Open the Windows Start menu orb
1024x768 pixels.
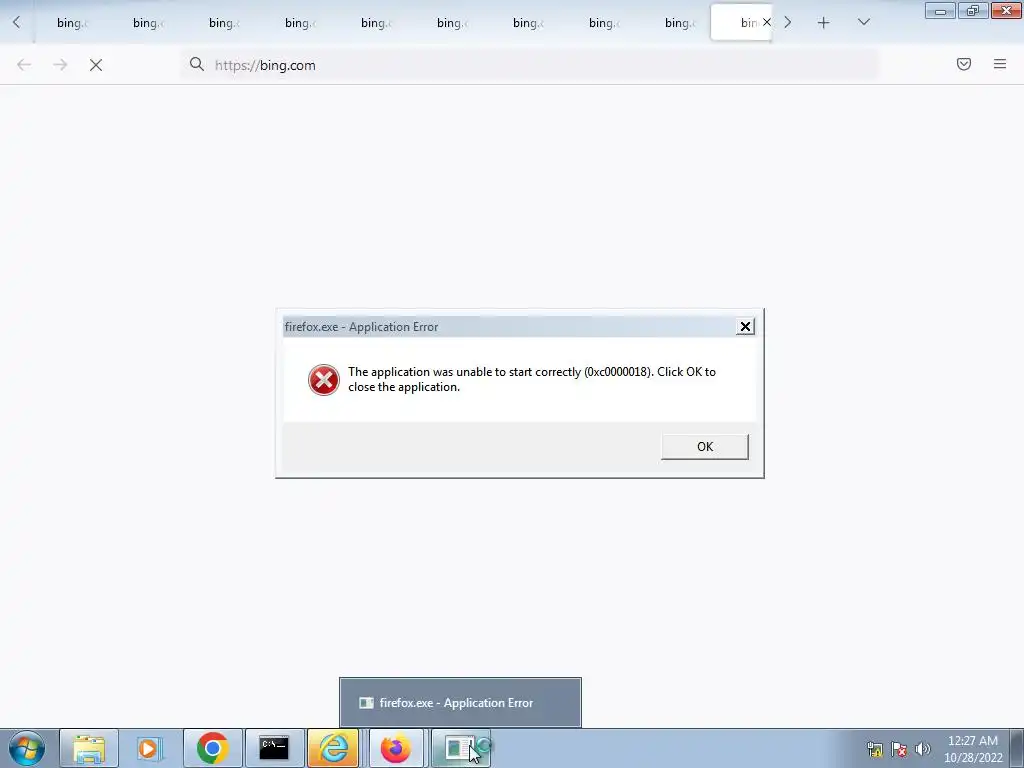(27, 748)
